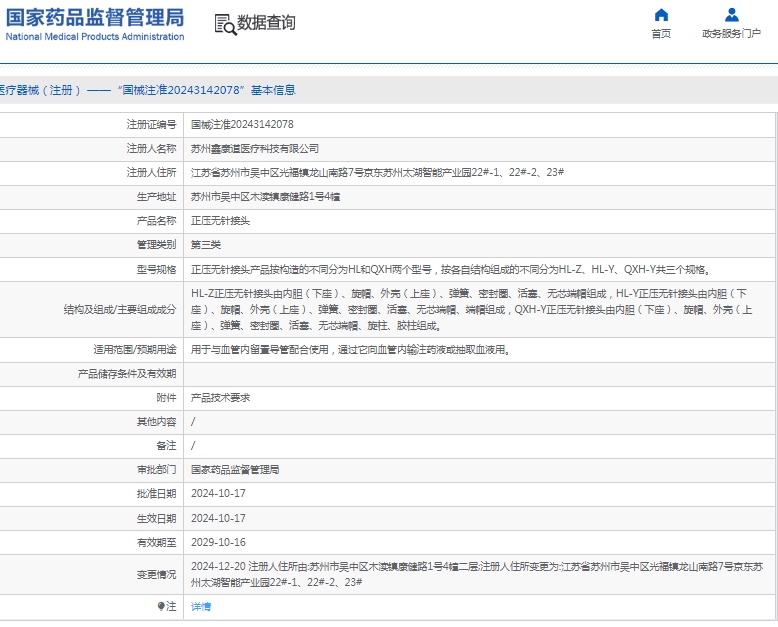778x627 pixels.
Task: Open the 政务服务门户 portal link
Action: tap(731, 34)
